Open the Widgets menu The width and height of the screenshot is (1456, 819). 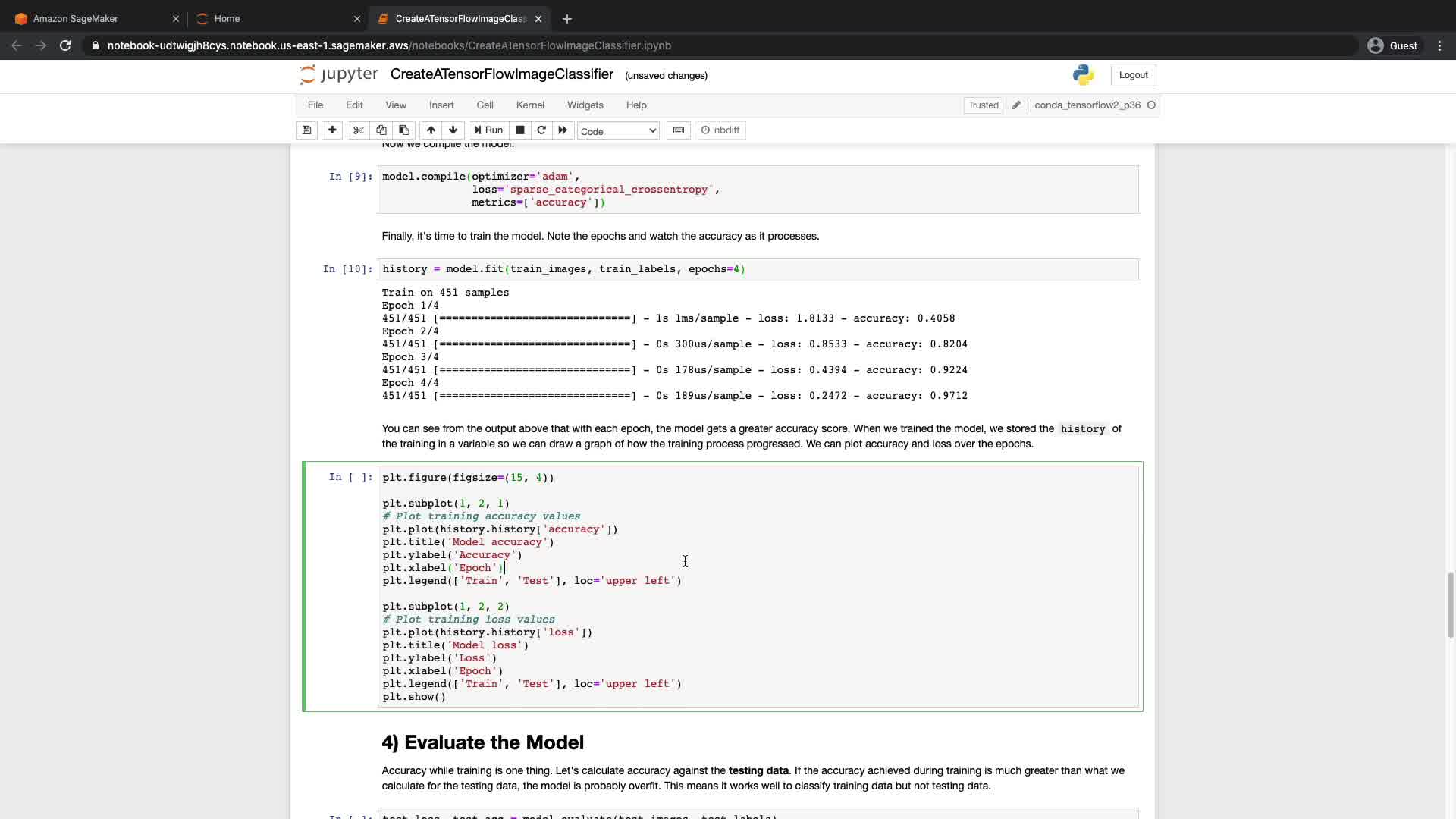tap(585, 105)
